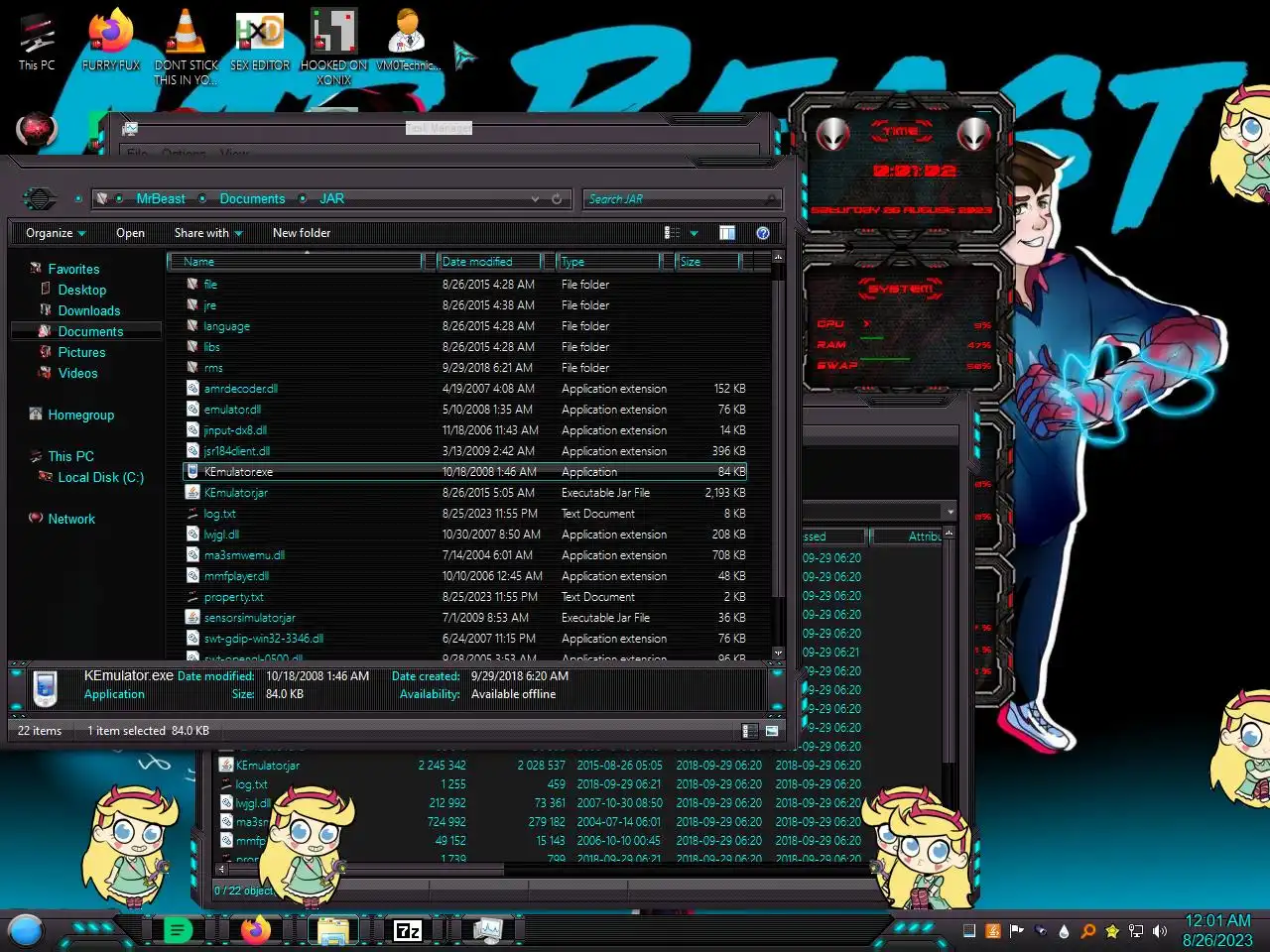This screenshot has height=952, width=1270.
Task: Expand the breadcrumb arrow before JAR
Action: [x=303, y=199]
